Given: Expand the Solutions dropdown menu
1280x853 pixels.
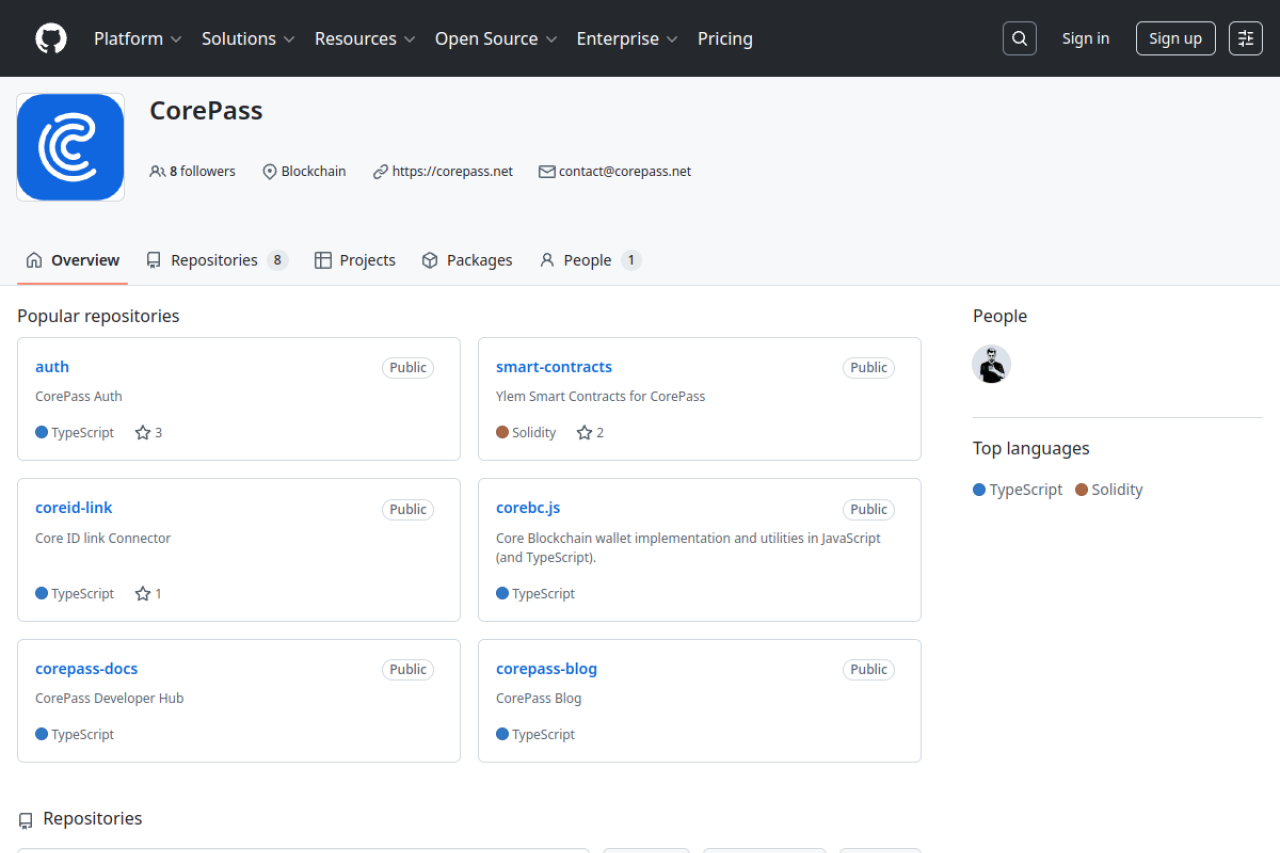Looking at the screenshot, I should 247,39.
